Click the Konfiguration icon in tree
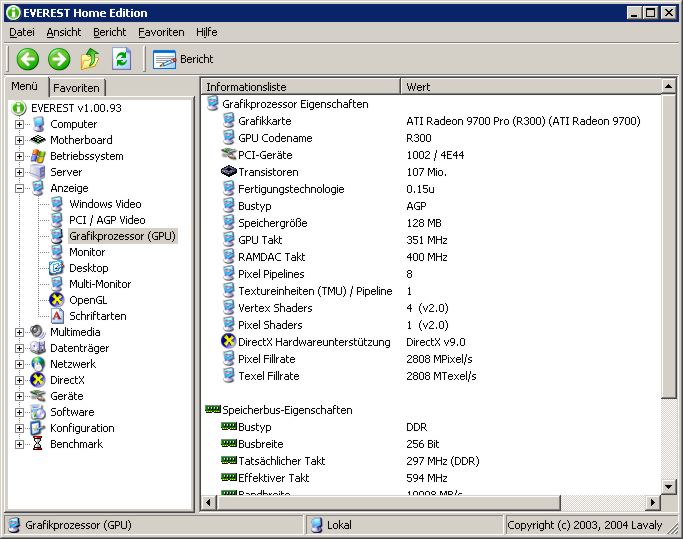This screenshot has height=539, width=683. pyautogui.click(x=38, y=428)
